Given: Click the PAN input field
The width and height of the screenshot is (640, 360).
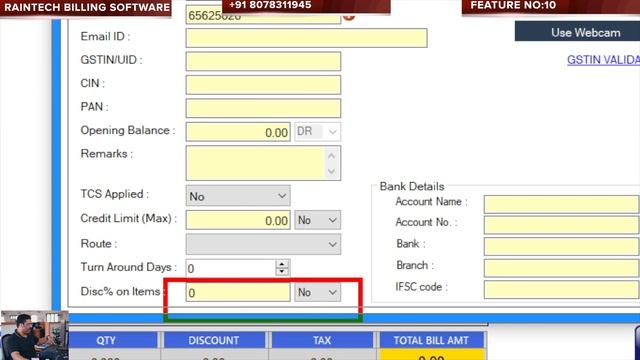Looking at the screenshot, I should click(x=263, y=108).
